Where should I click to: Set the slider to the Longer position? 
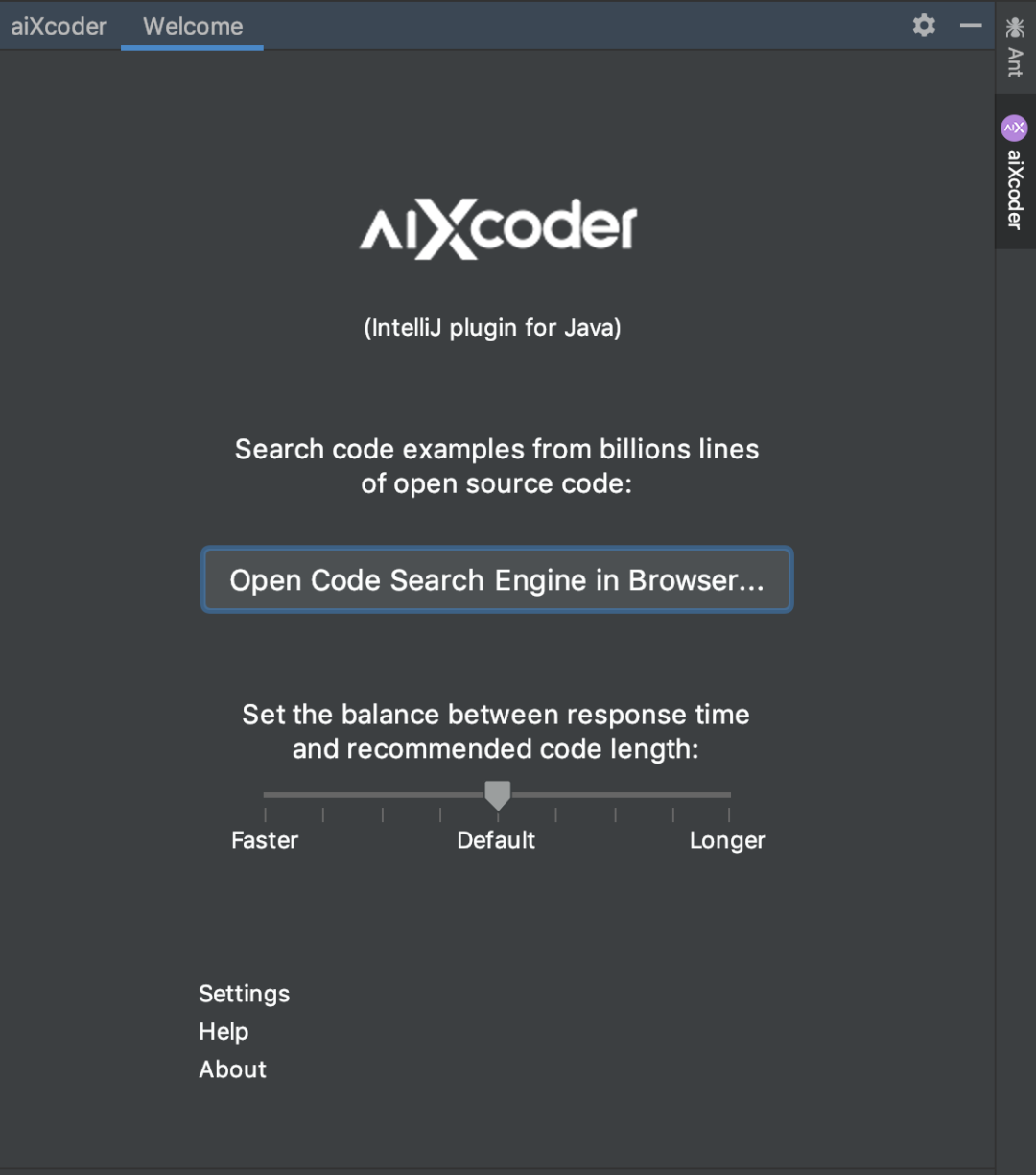point(728,794)
